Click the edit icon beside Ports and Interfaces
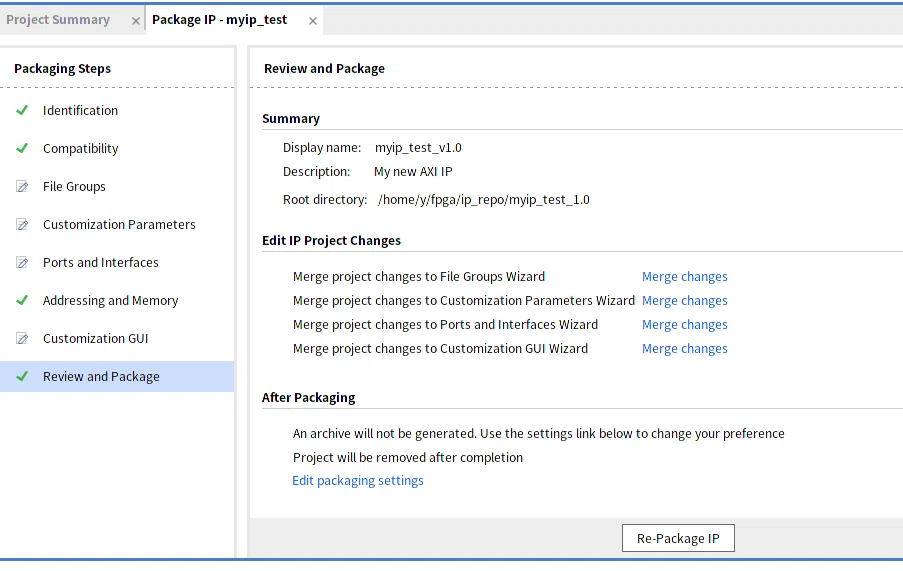 [22, 262]
